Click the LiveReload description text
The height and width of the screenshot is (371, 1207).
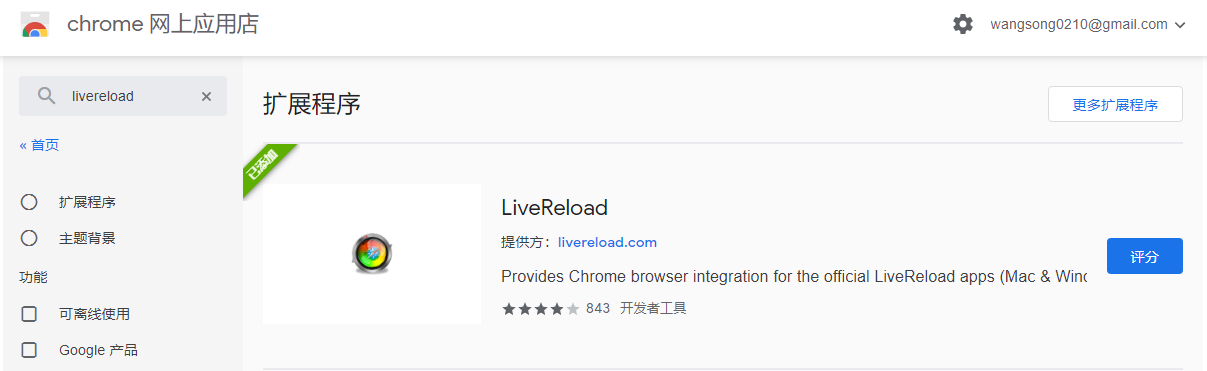tap(794, 276)
